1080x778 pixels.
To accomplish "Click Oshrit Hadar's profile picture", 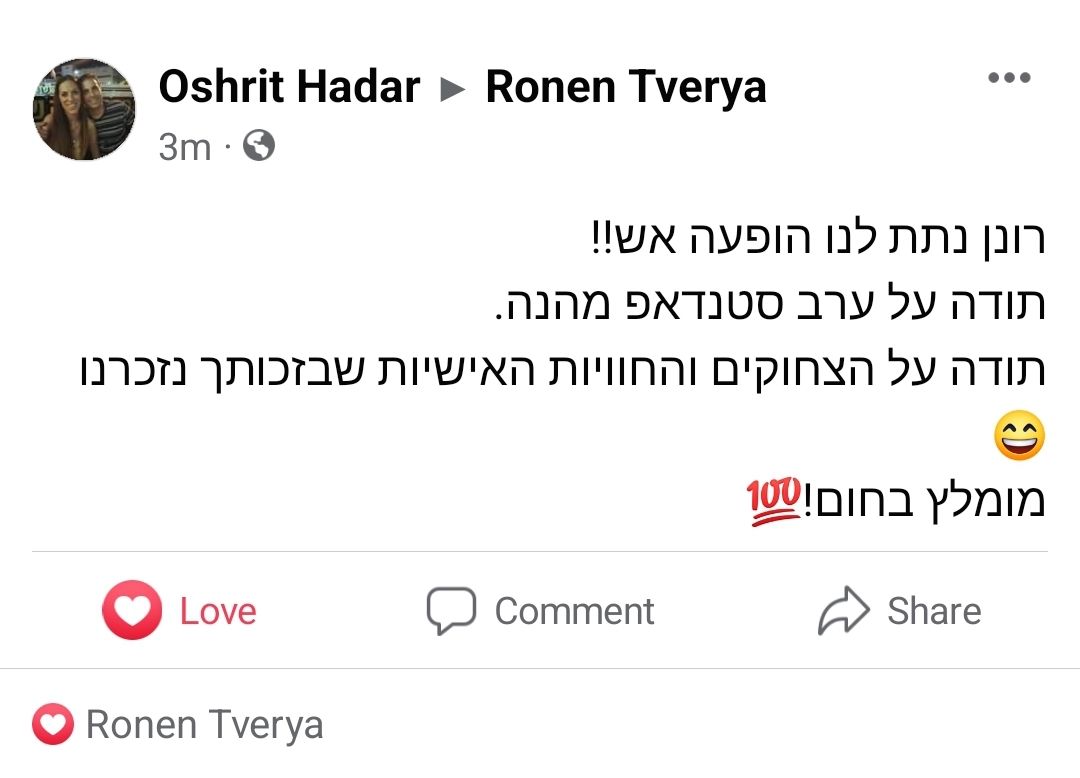I will (84, 109).
